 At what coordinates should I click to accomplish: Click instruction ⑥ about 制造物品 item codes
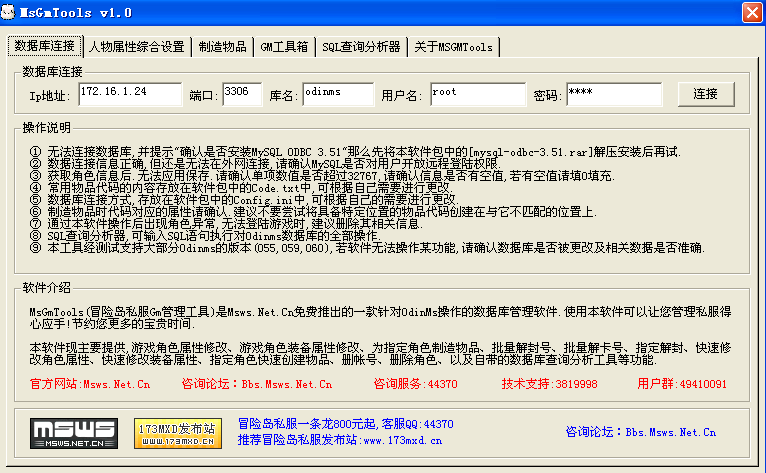click(313, 212)
